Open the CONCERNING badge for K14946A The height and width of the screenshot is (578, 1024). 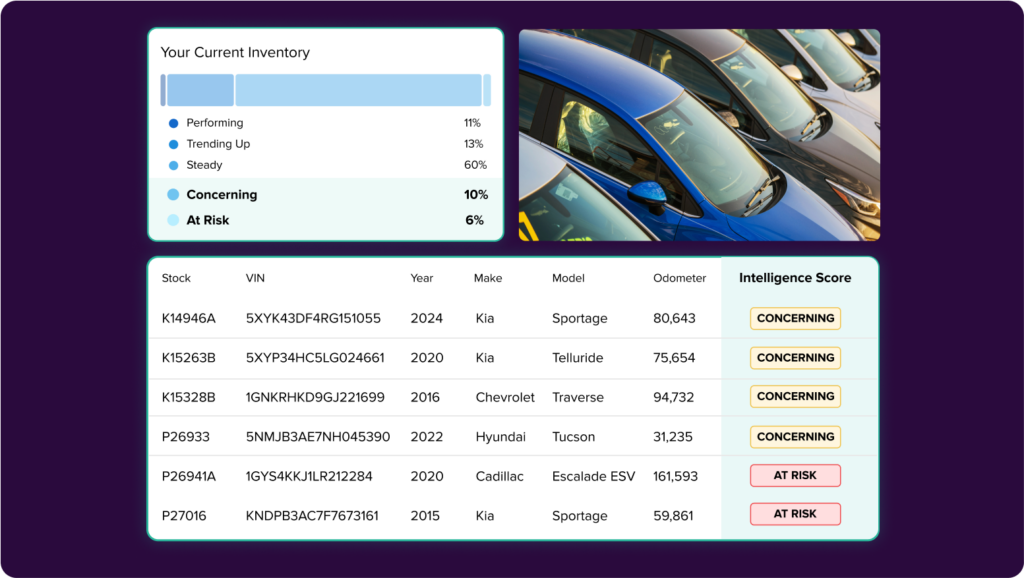tap(795, 318)
